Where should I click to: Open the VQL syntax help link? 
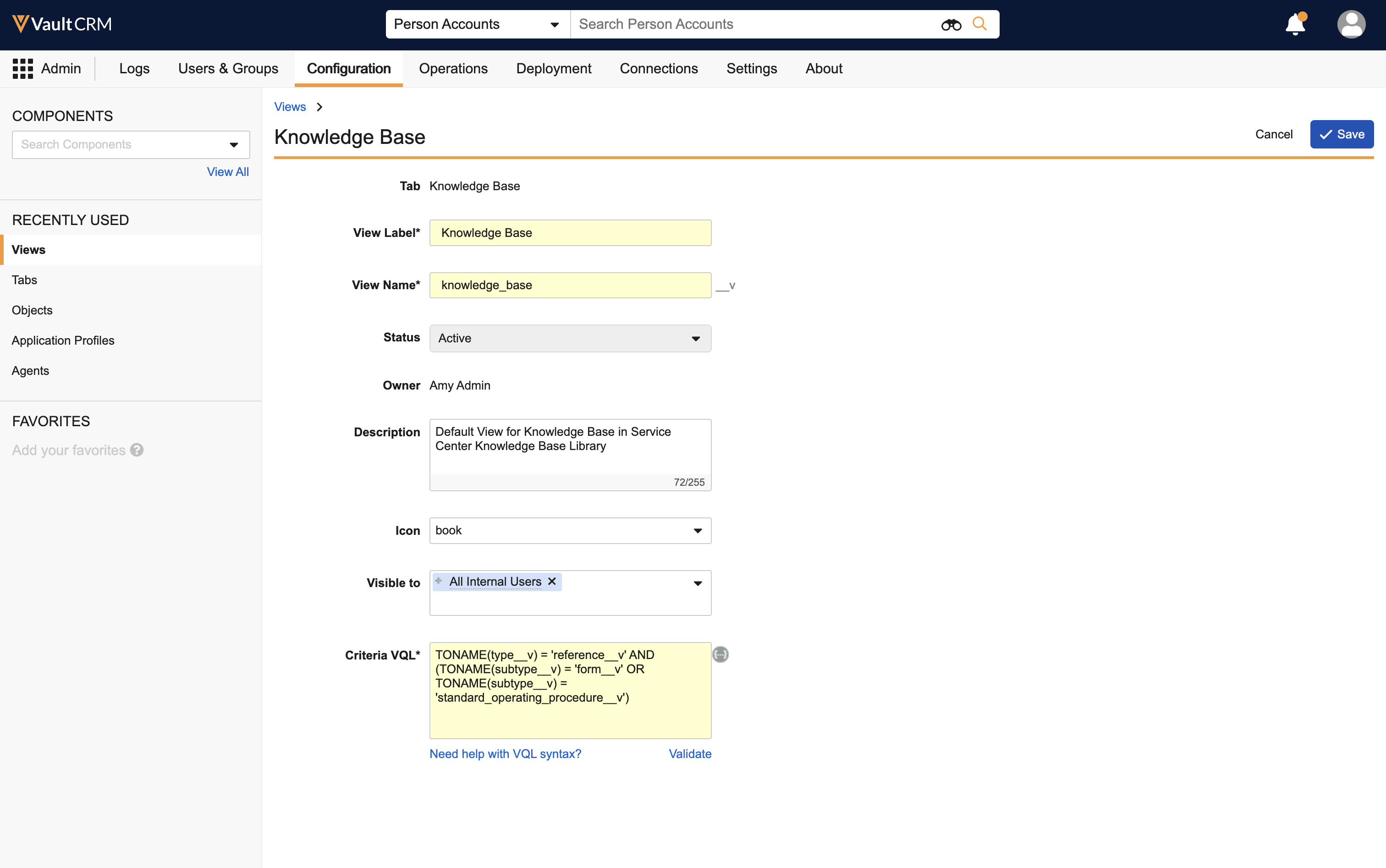click(x=505, y=754)
